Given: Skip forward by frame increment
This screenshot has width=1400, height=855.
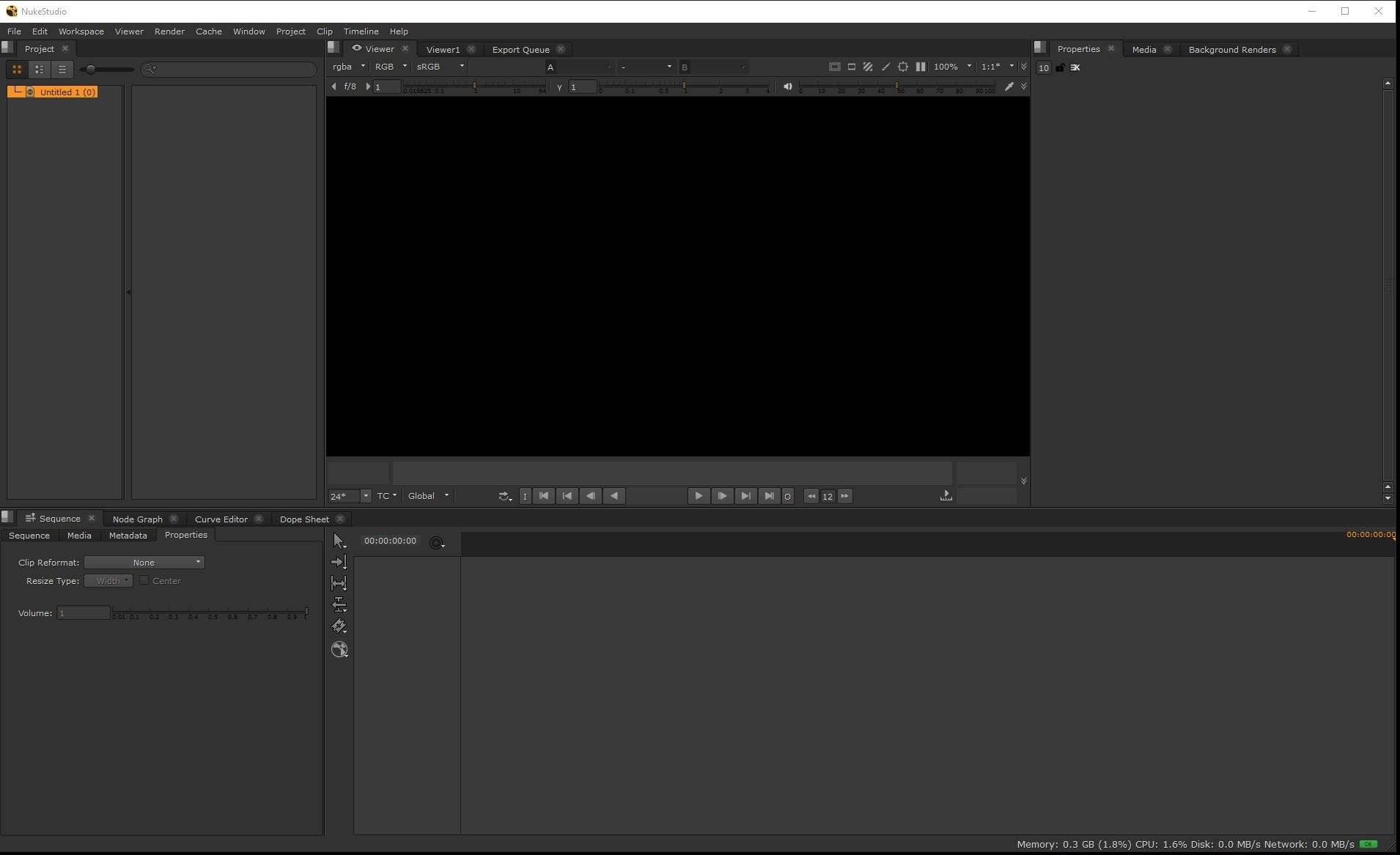Looking at the screenshot, I should point(844,496).
